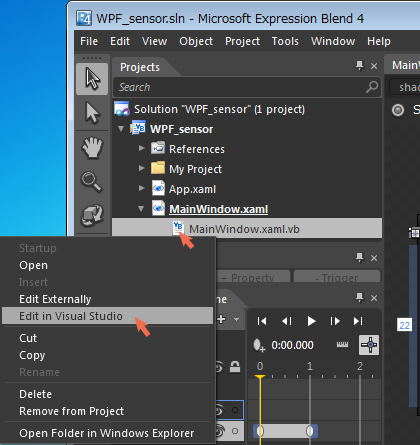Close the Projects panel
Image resolution: width=420 pixels, height=445 pixels.
[x=374, y=66]
